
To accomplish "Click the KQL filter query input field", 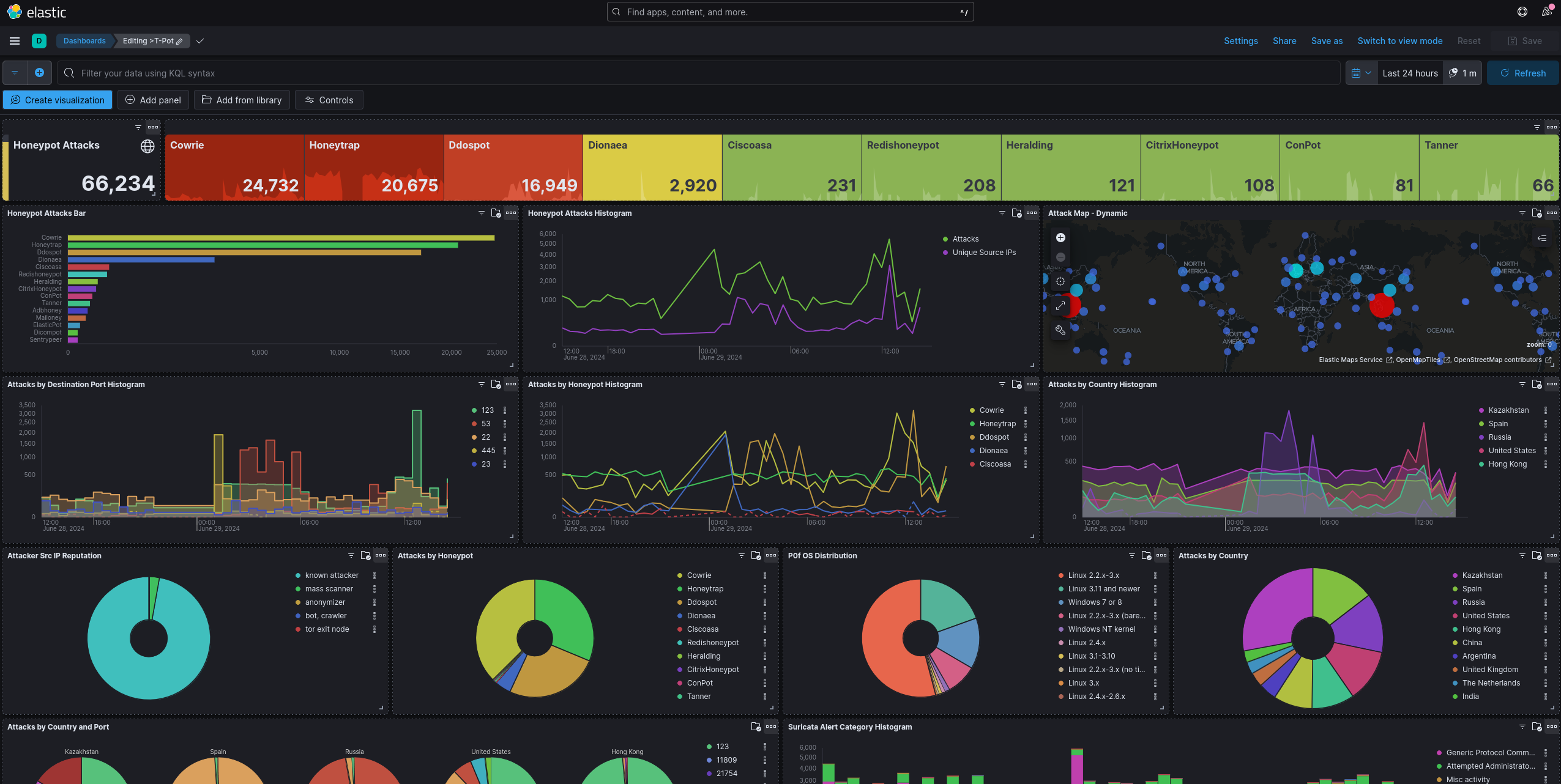I will coord(698,73).
